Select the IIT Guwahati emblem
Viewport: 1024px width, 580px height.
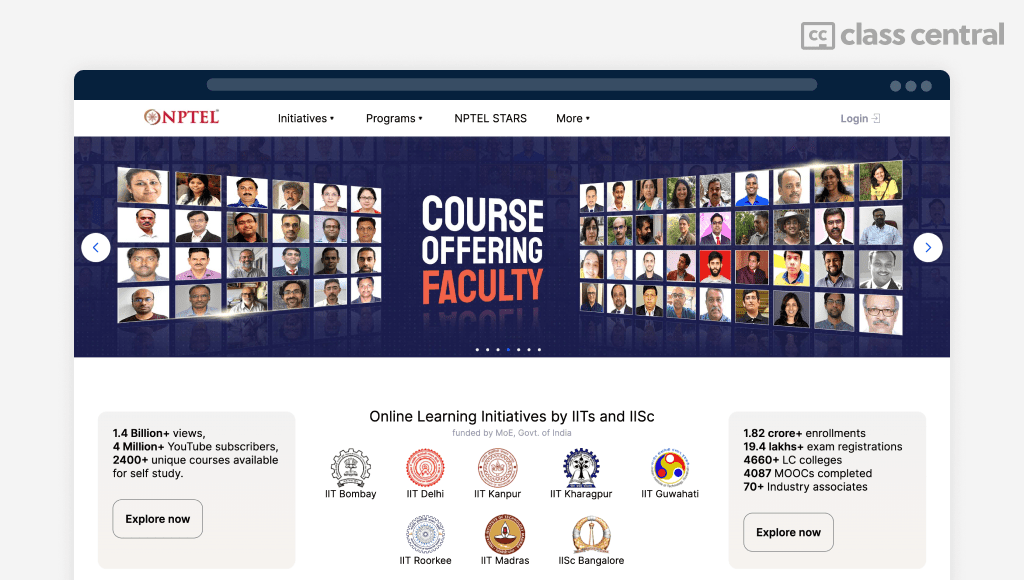[x=670, y=468]
